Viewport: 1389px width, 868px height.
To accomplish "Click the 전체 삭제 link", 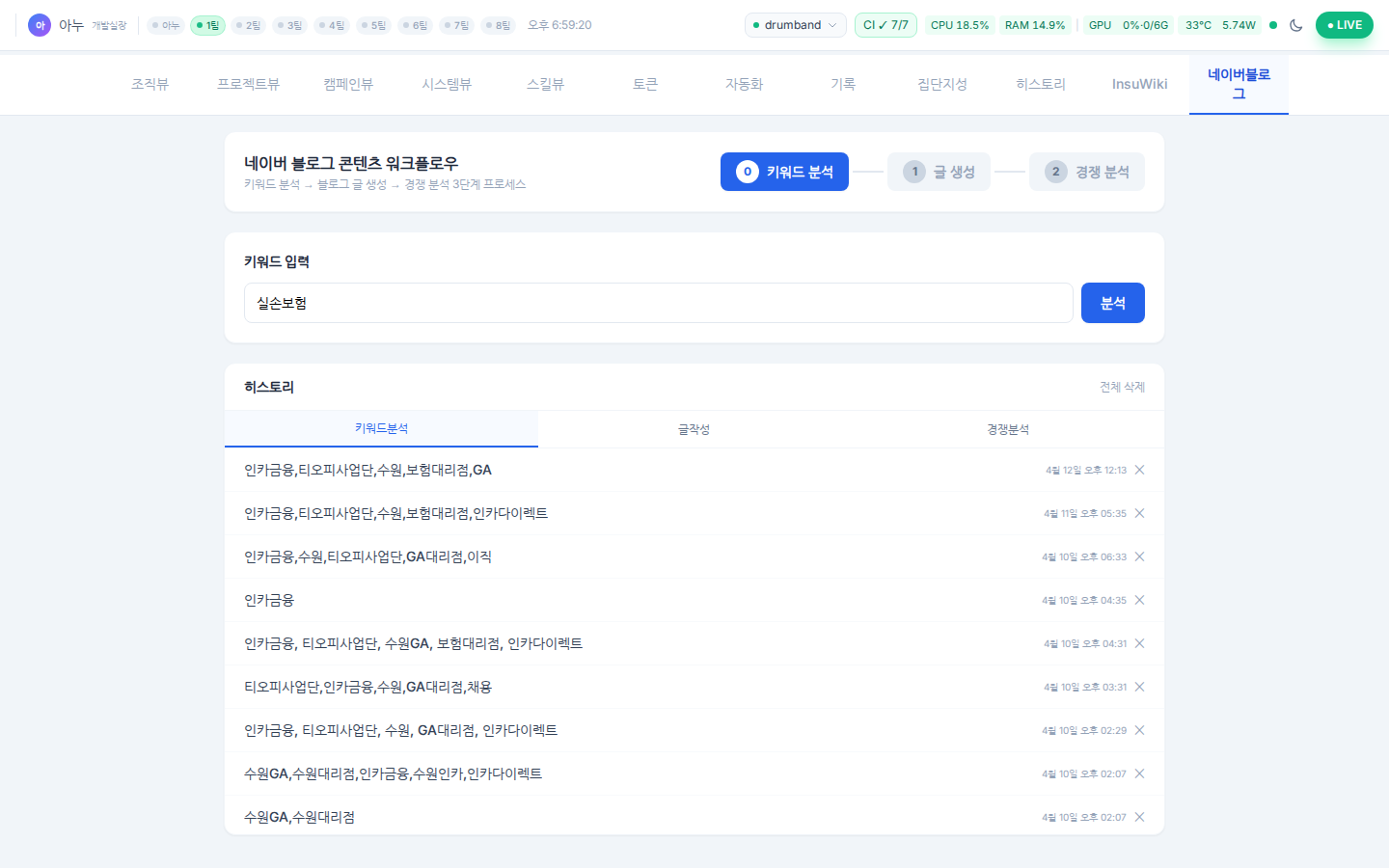I will point(1122,387).
